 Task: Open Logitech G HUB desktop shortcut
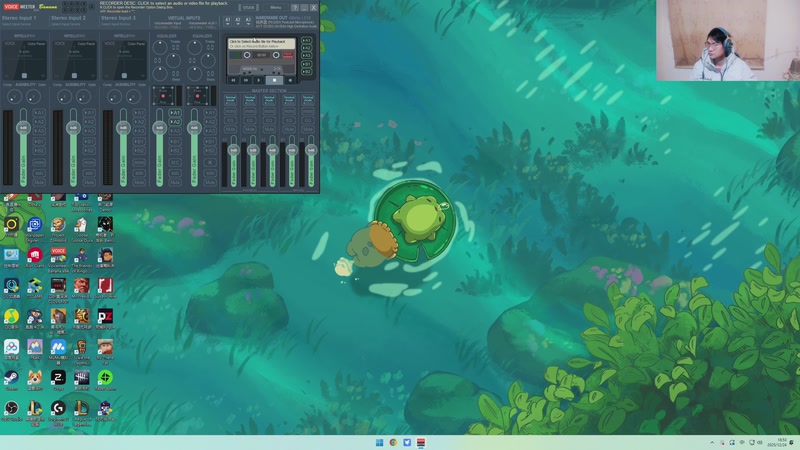pyautogui.click(x=58, y=411)
